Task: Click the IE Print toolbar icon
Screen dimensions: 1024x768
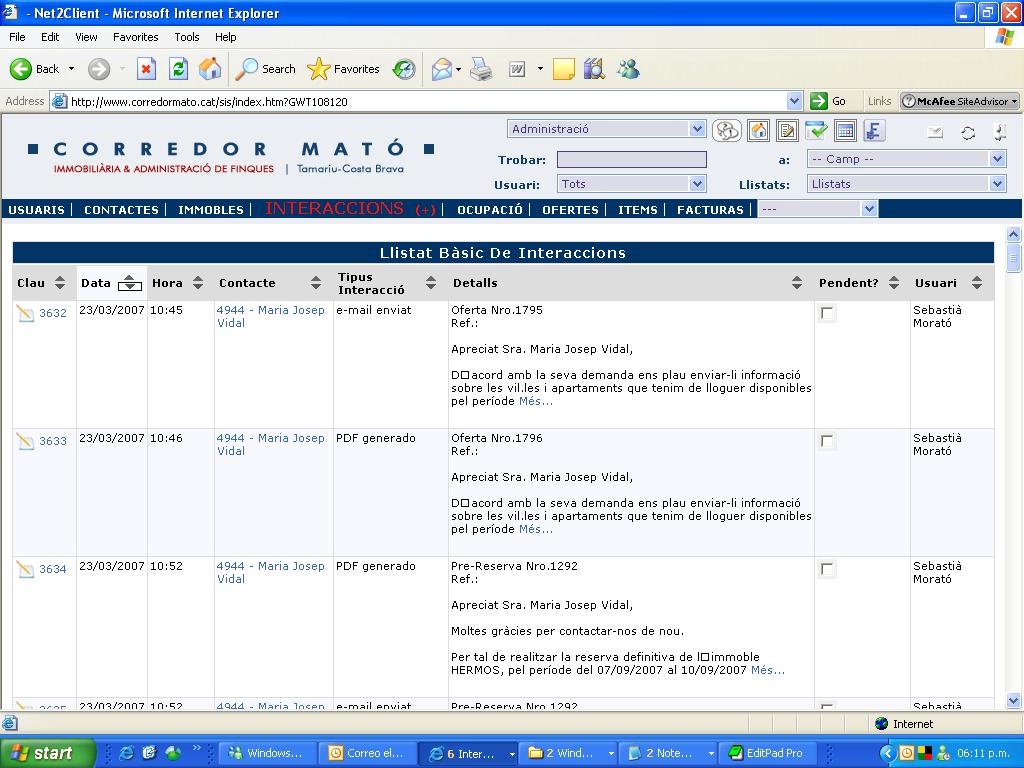Action: tap(482, 69)
